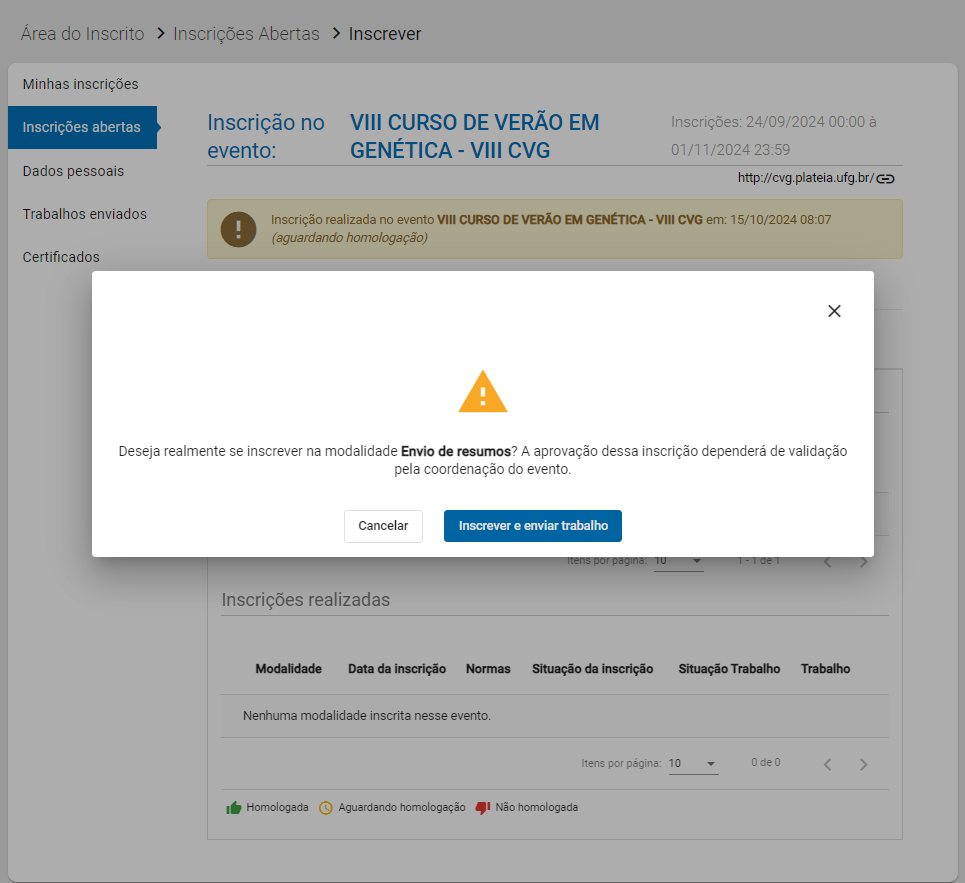Close the confirmation dialog with the X
Image resolution: width=965 pixels, height=883 pixels.
pyautogui.click(x=834, y=311)
